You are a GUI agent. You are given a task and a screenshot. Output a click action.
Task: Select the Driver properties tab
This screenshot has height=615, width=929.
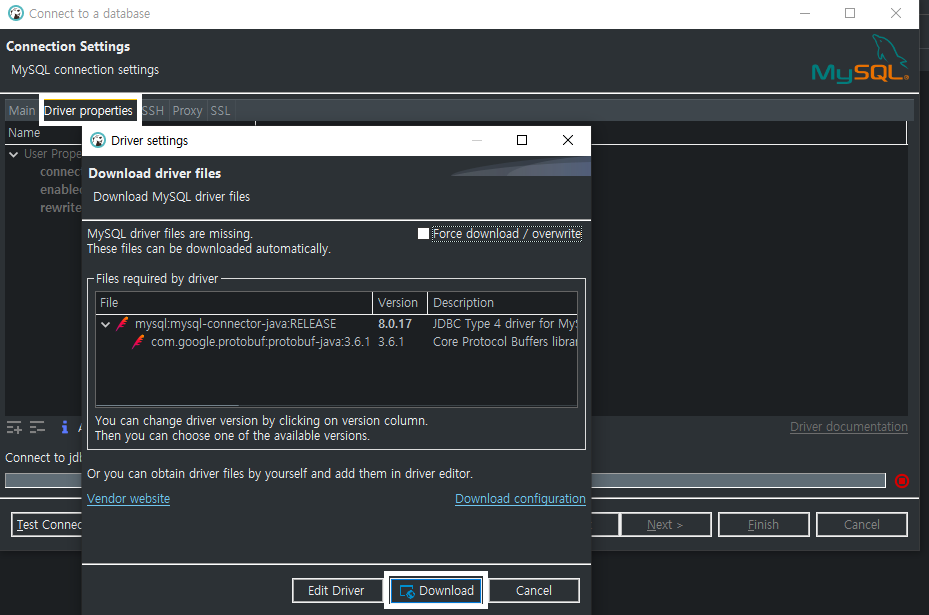[88, 111]
